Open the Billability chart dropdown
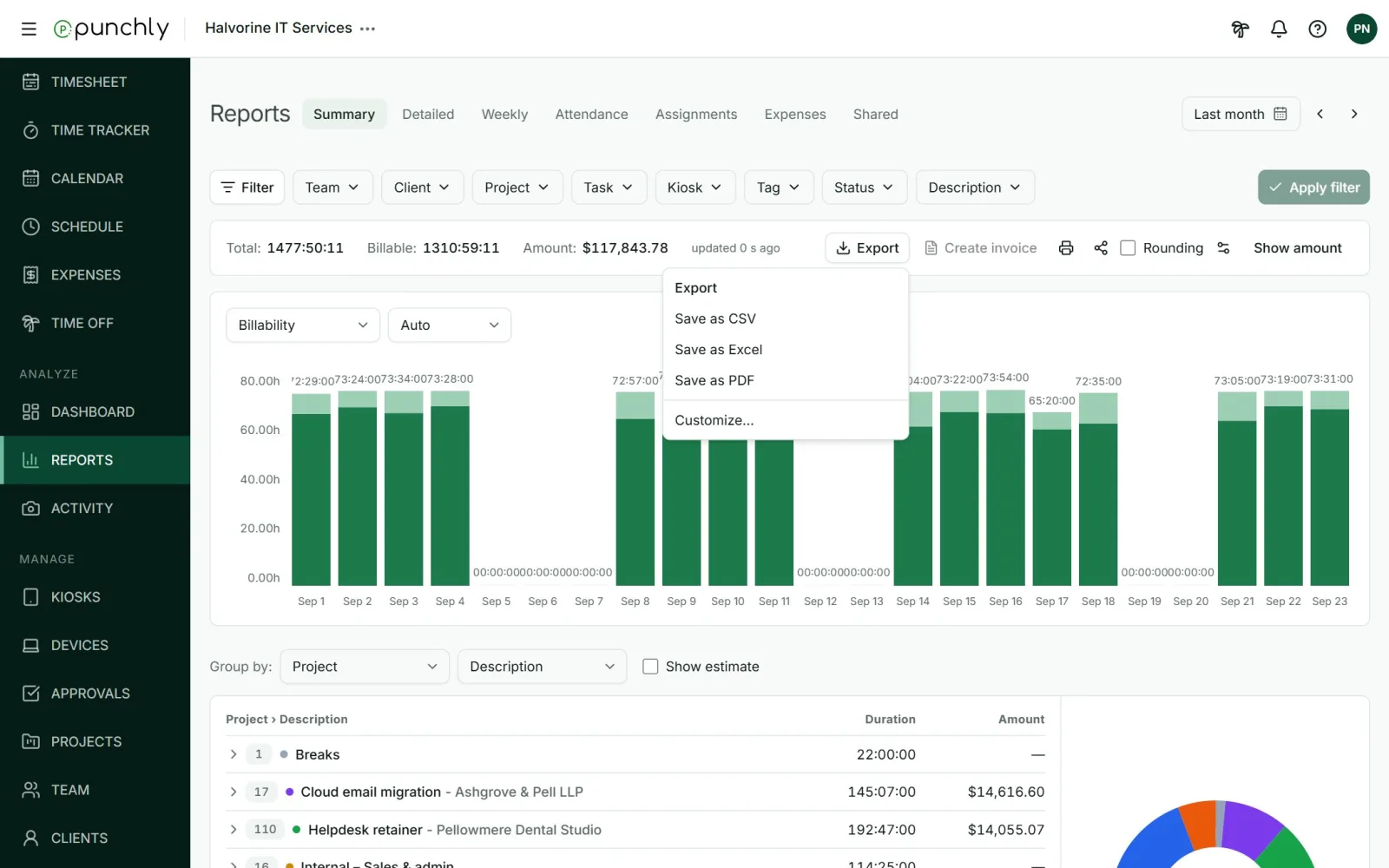The image size is (1389, 868). [303, 325]
